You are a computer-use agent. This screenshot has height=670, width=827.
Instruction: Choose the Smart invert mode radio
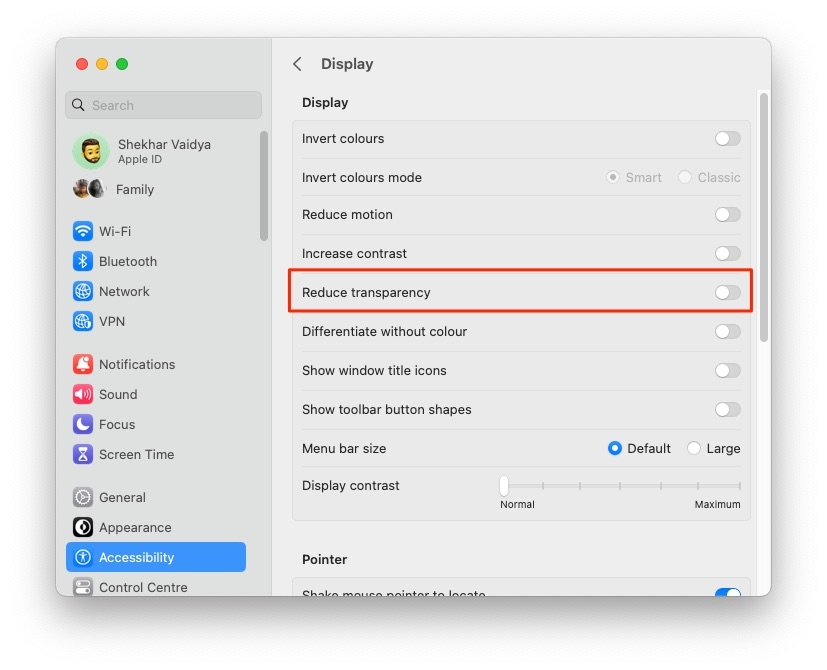612,177
